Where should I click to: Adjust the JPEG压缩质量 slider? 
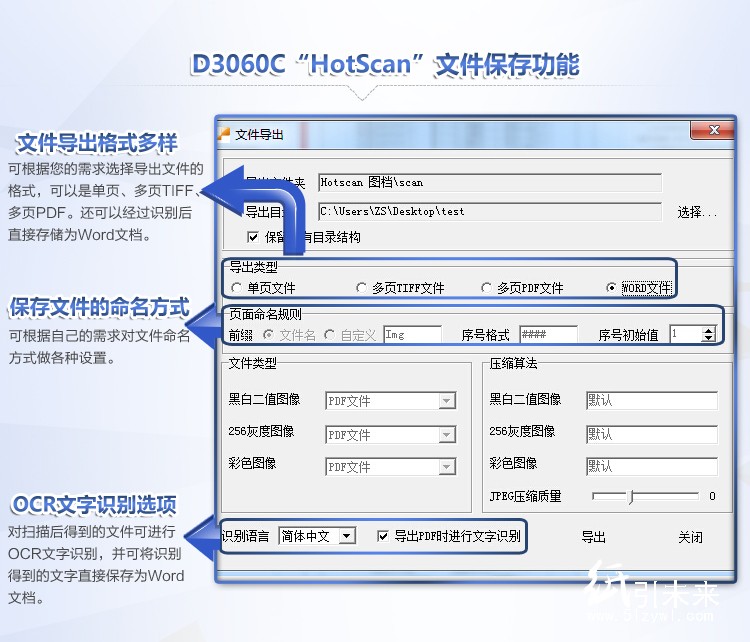[x=631, y=496]
